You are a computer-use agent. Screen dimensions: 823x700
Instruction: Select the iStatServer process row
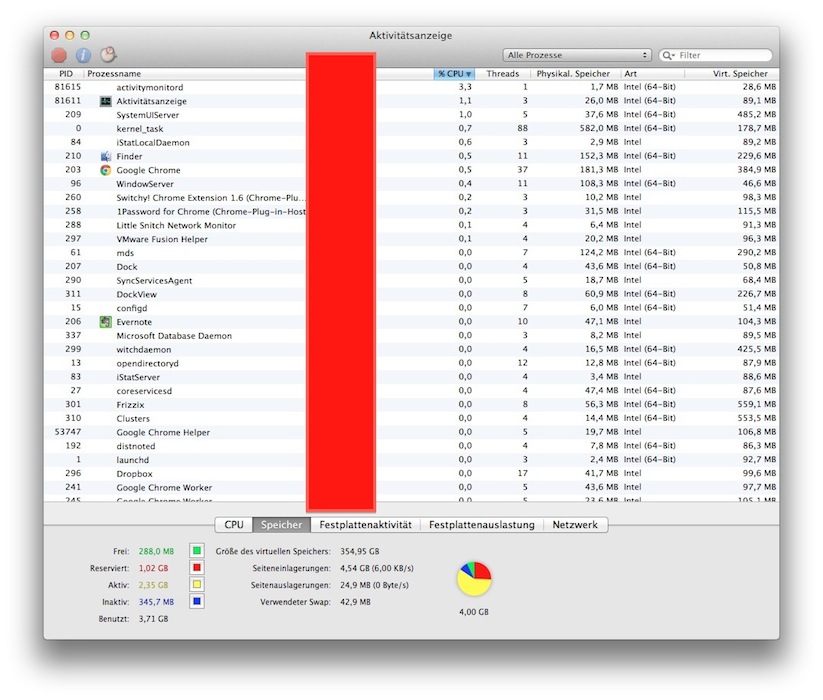tap(412, 377)
